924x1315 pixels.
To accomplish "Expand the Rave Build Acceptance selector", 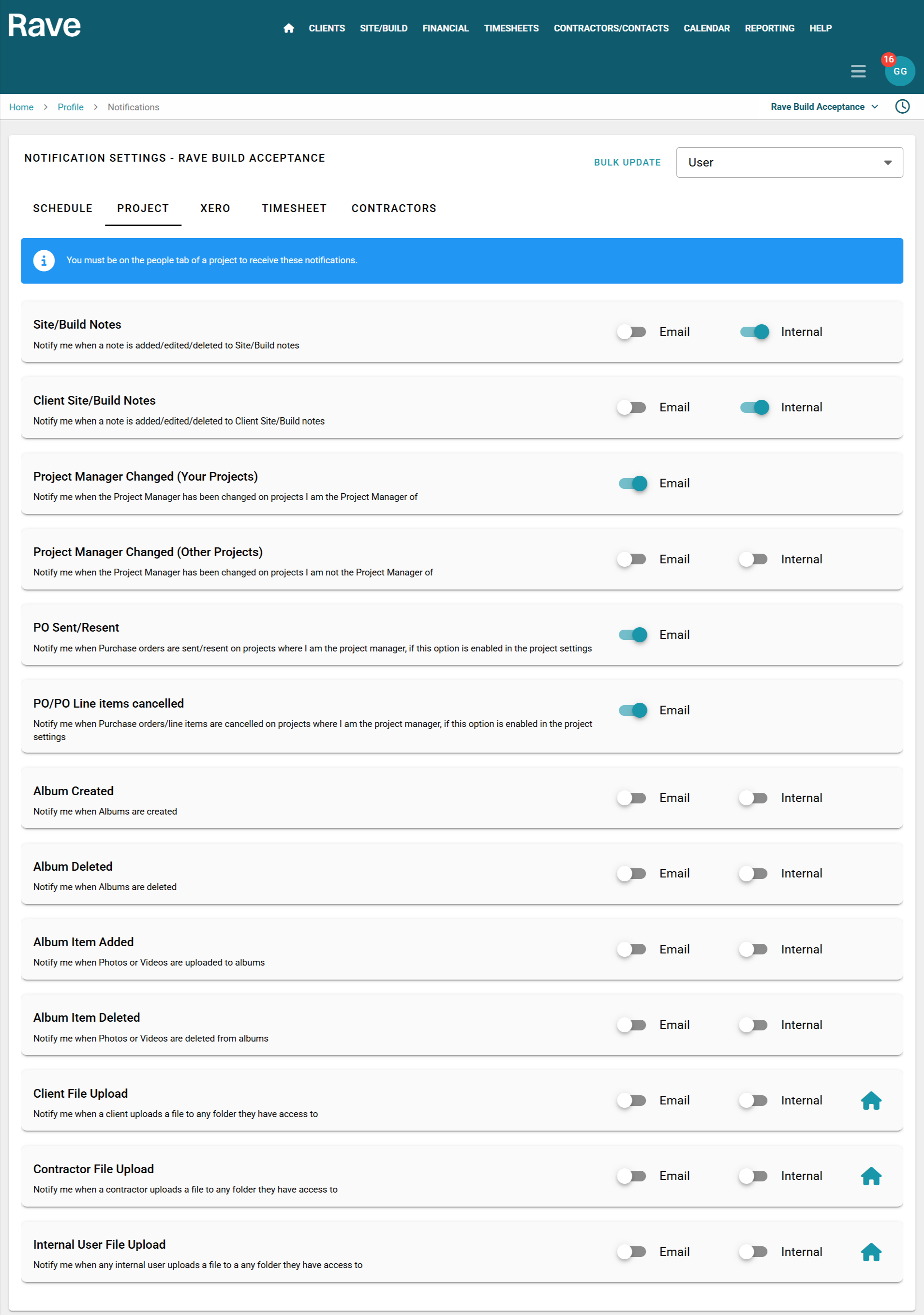I will click(824, 107).
